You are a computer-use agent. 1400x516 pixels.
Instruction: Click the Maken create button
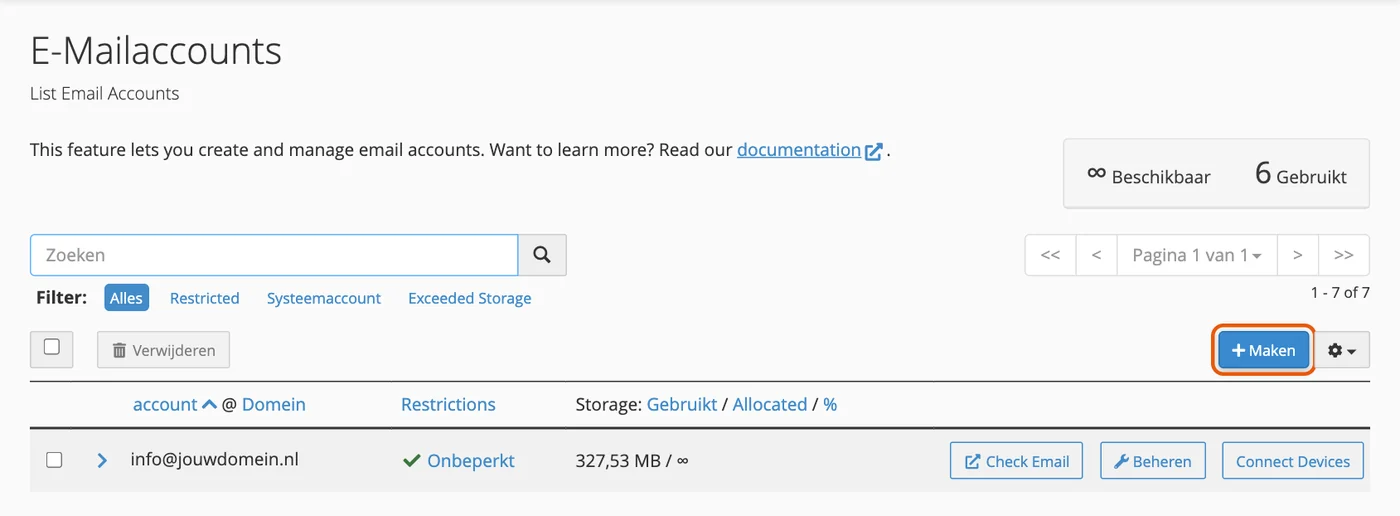point(1264,350)
